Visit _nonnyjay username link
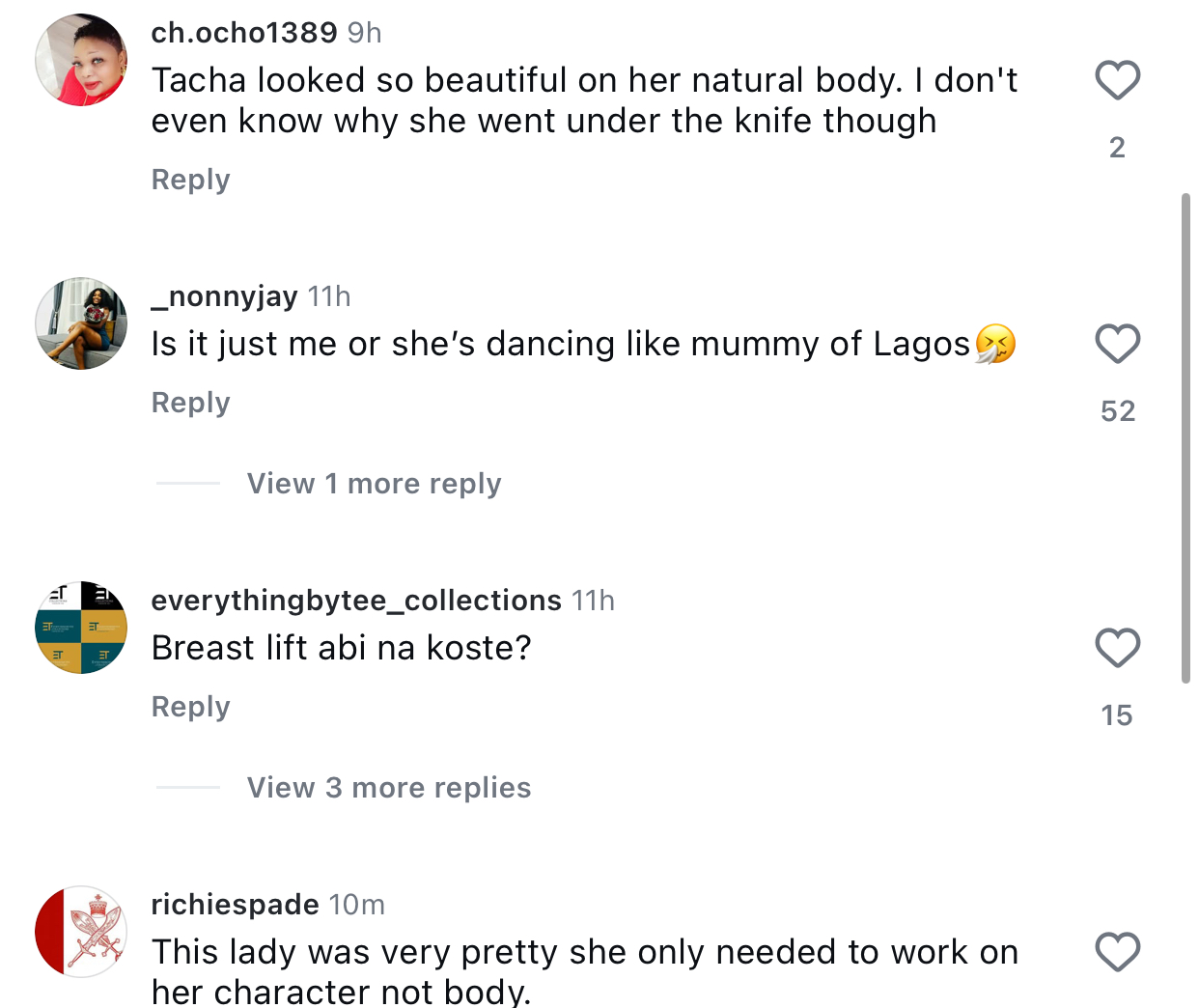1199x1008 pixels. click(x=224, y=296)
